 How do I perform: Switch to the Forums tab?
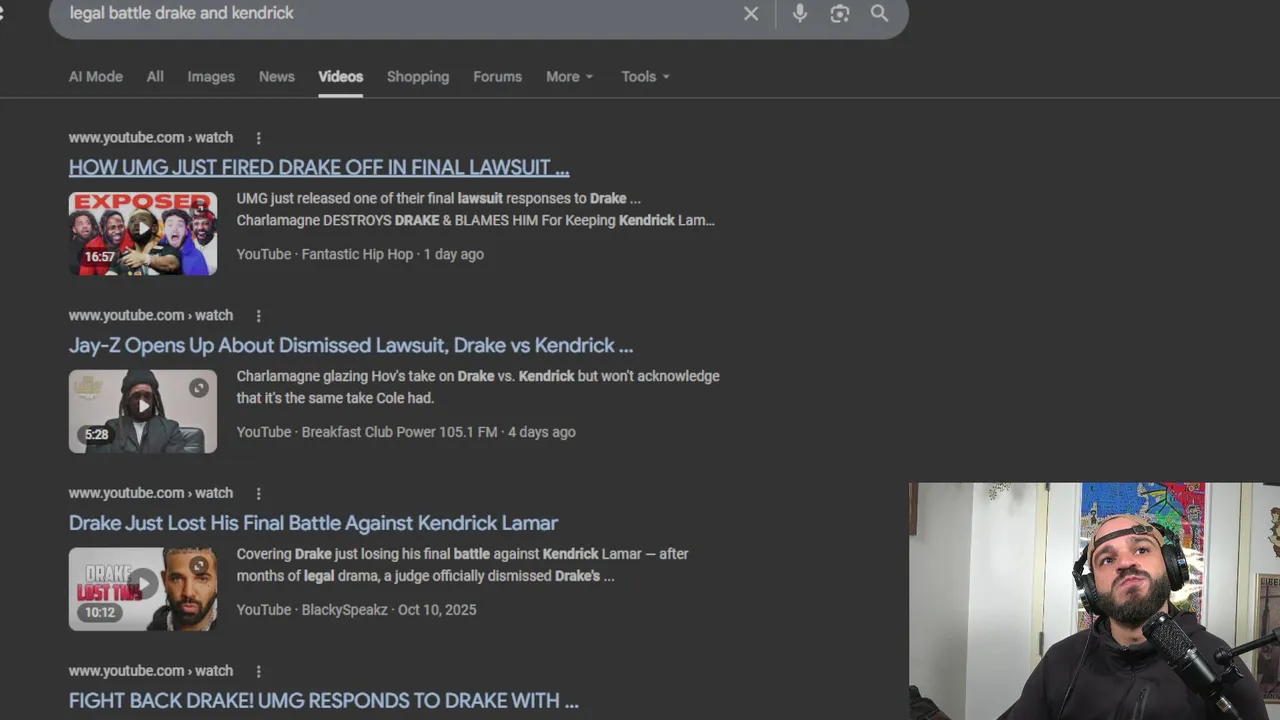498,77
